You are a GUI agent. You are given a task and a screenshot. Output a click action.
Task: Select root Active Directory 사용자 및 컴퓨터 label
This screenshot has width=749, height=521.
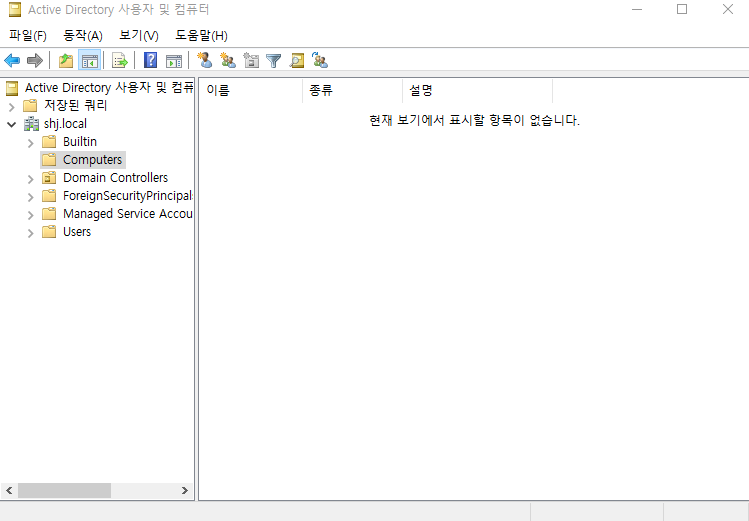[x=109, y=88]
